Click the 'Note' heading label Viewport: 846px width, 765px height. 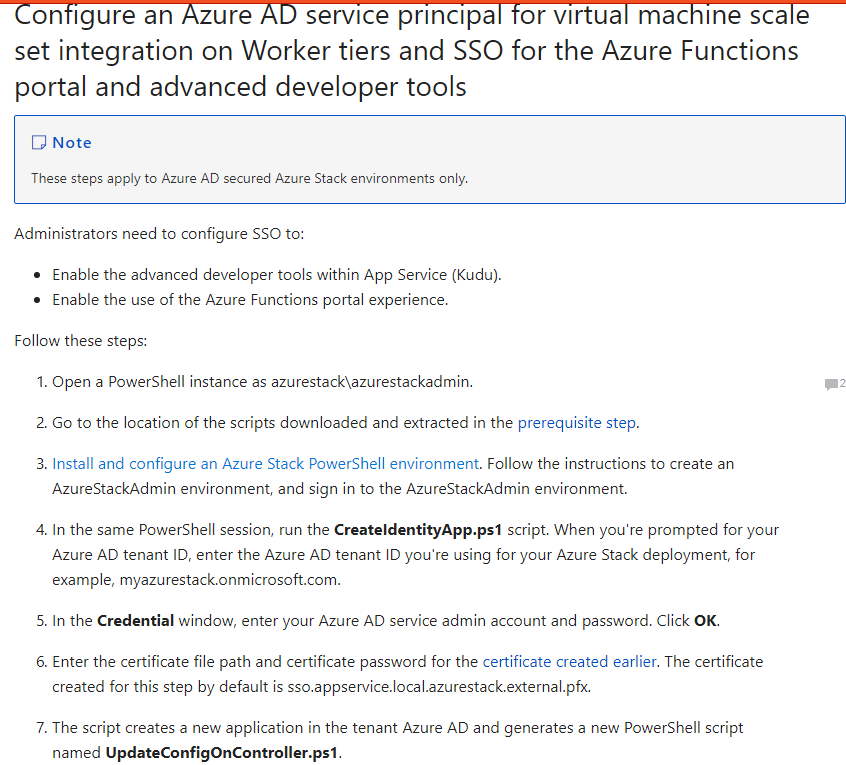point(72,143)
